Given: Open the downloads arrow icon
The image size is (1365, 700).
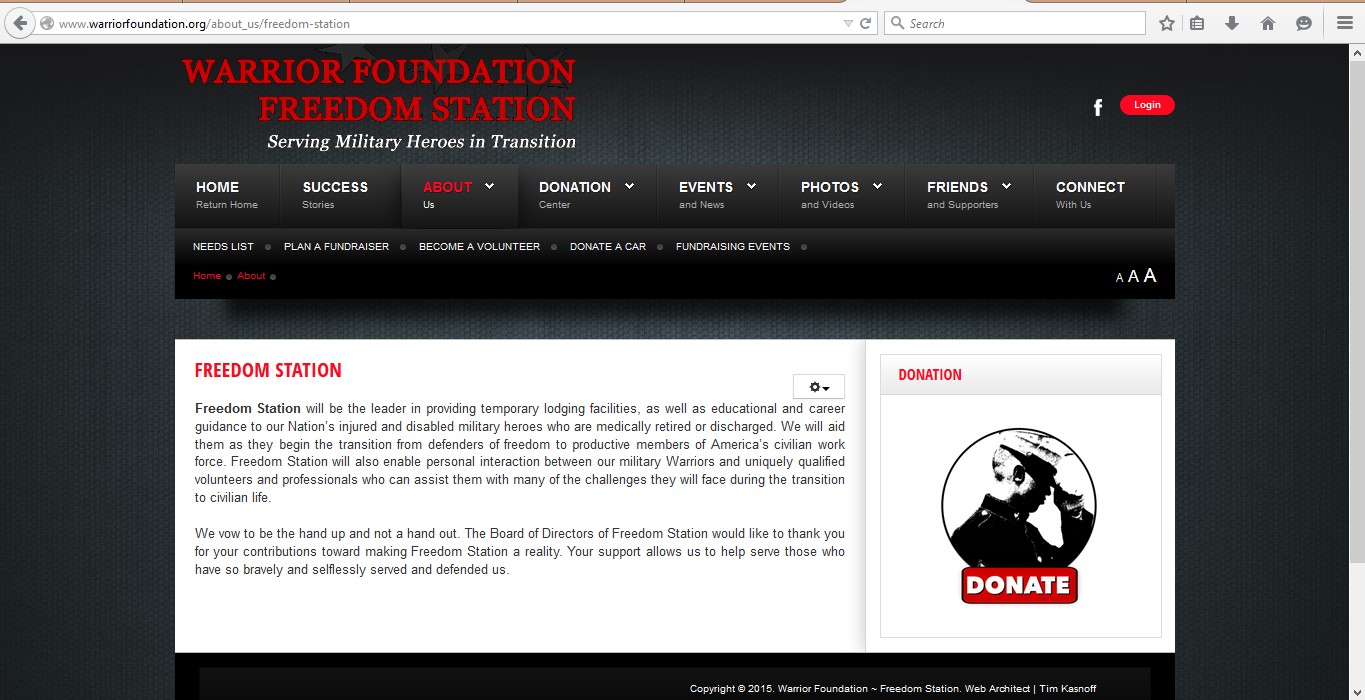Looking at the screenshot, I should 1232,23.
